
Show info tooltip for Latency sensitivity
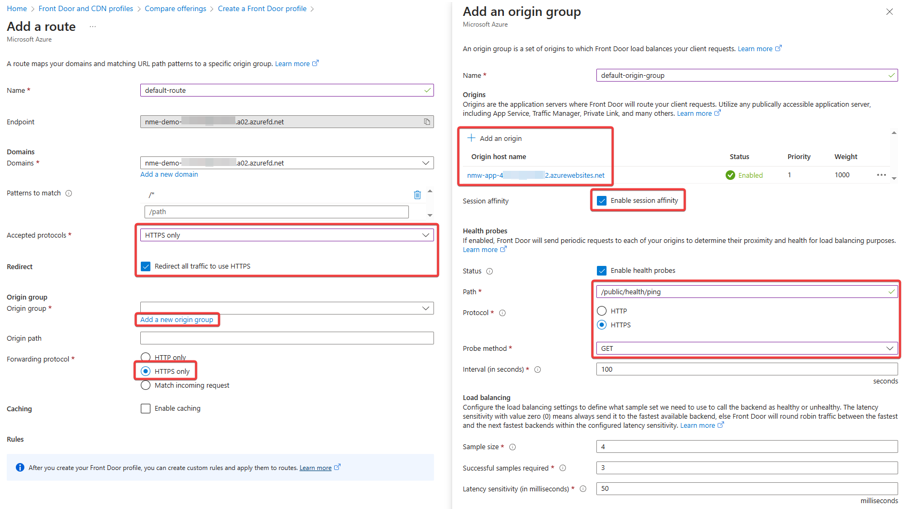click(583, 489)
